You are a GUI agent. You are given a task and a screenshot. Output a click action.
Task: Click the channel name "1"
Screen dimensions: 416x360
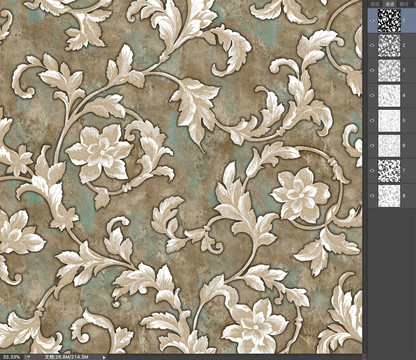(x=404, y=20)
